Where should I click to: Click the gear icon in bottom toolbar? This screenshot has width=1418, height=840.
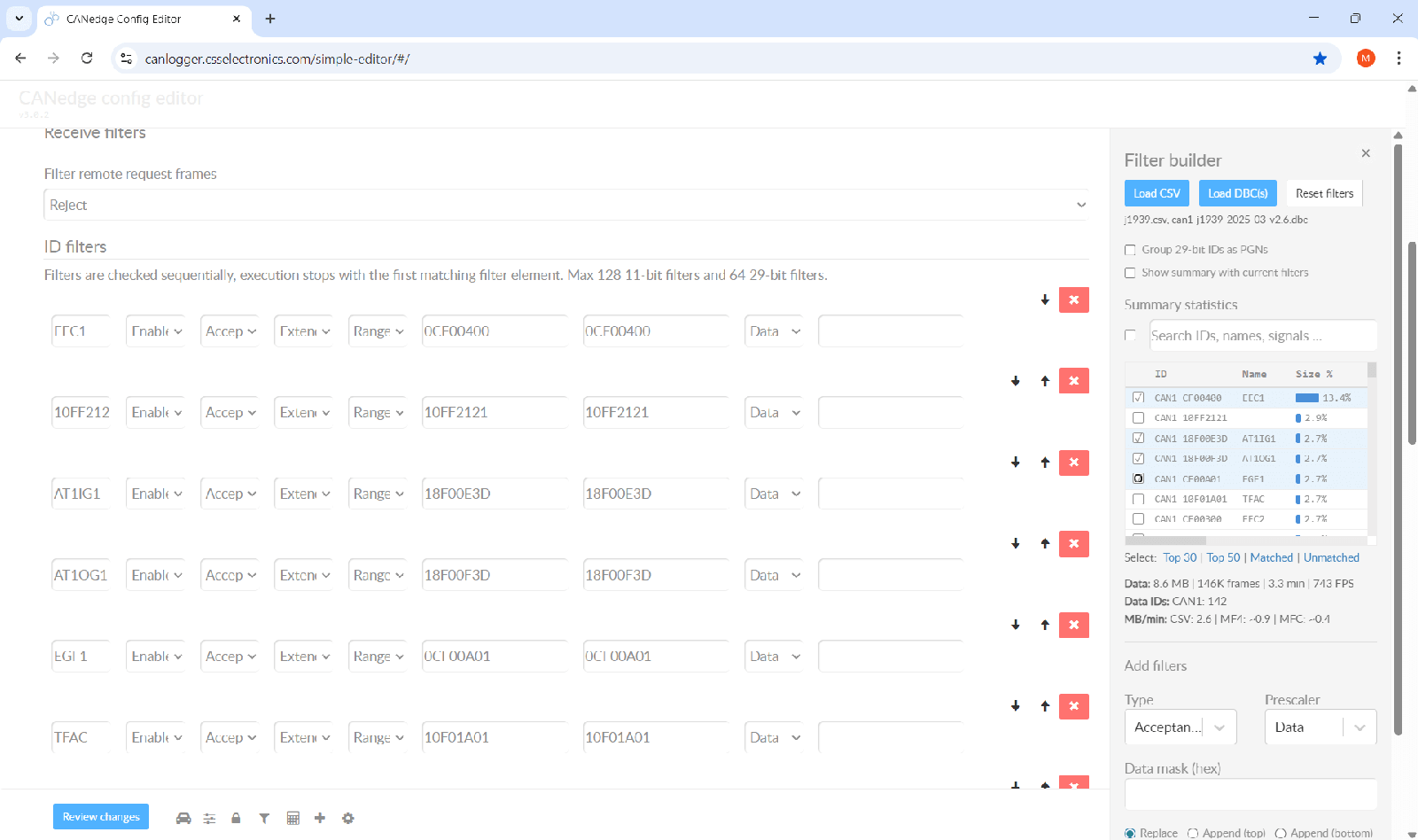[348, 818]
